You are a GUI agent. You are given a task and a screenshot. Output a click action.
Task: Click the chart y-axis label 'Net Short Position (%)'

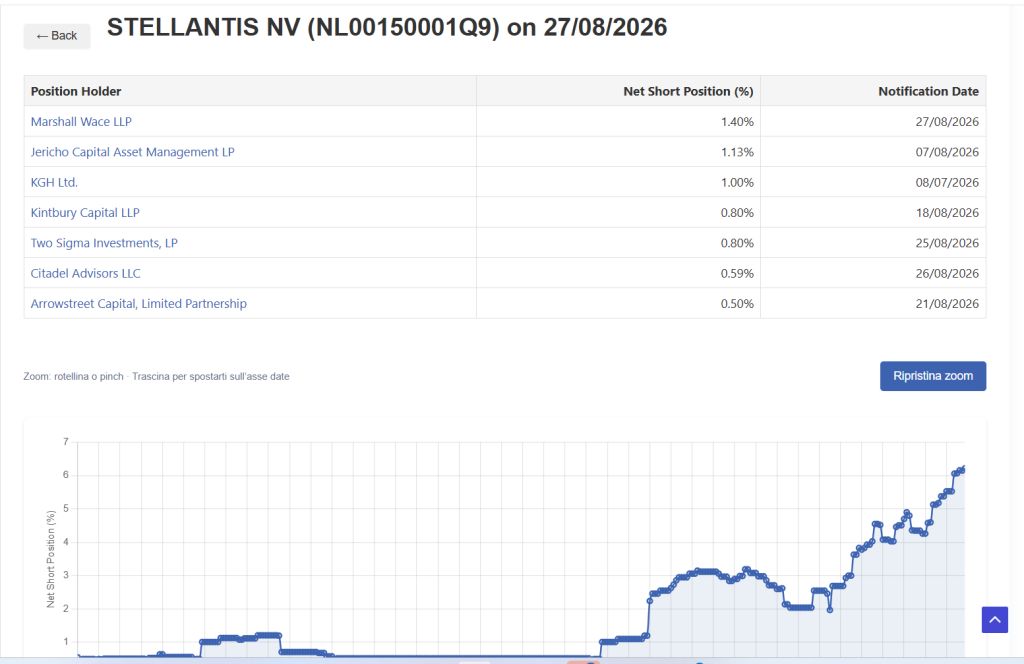click(51, 559)
